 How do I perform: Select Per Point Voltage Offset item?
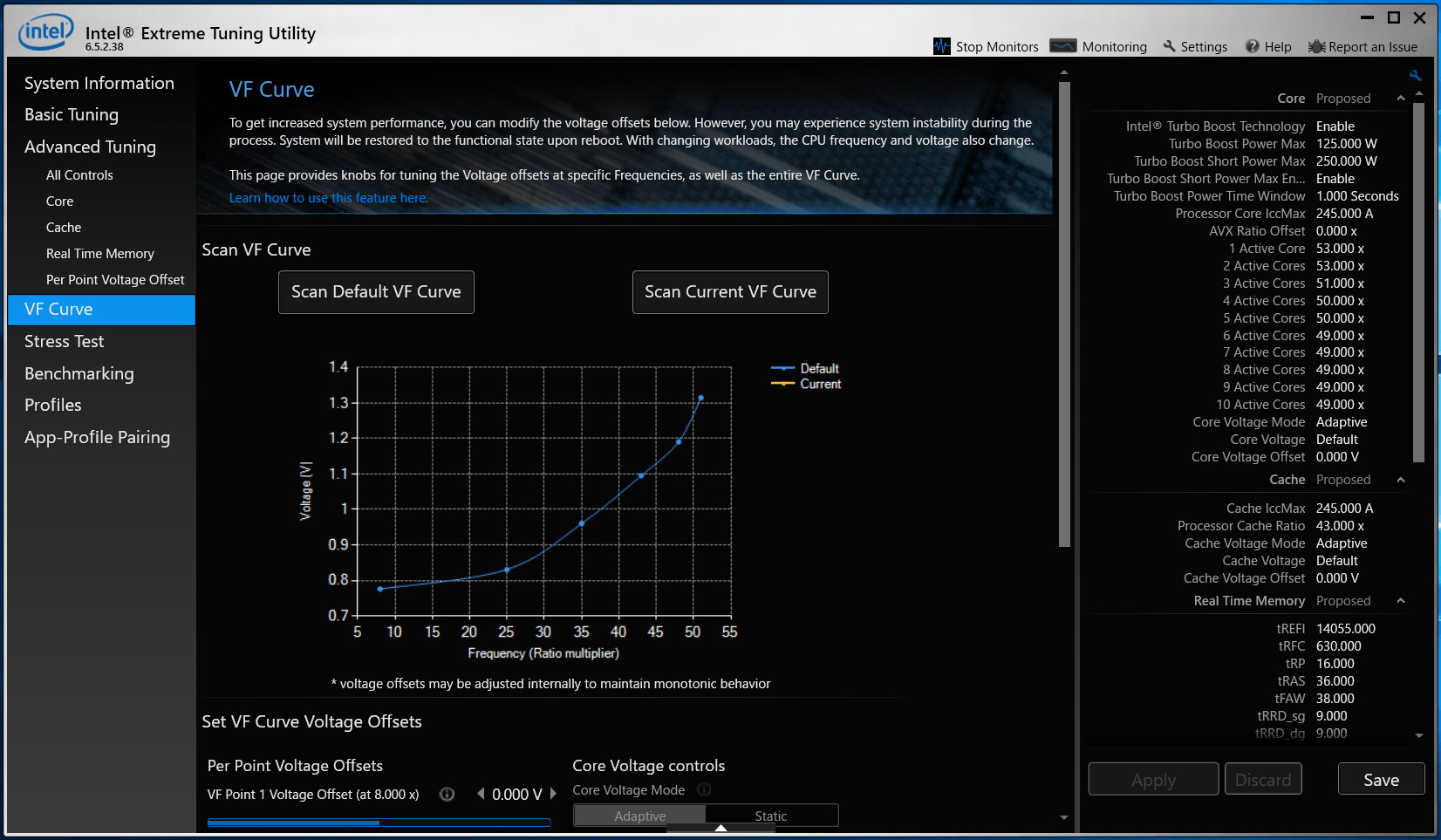[115, 279]
